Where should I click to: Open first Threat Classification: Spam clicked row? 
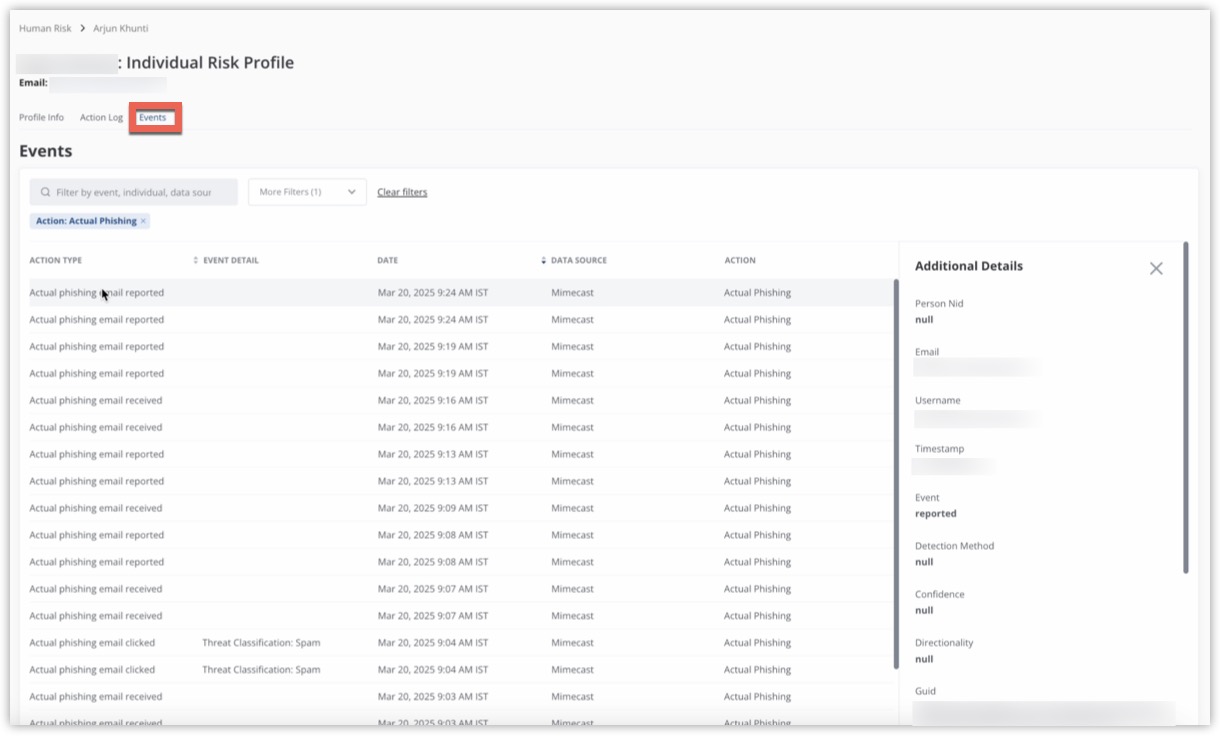pyautogui.click(x=261, y=643)
